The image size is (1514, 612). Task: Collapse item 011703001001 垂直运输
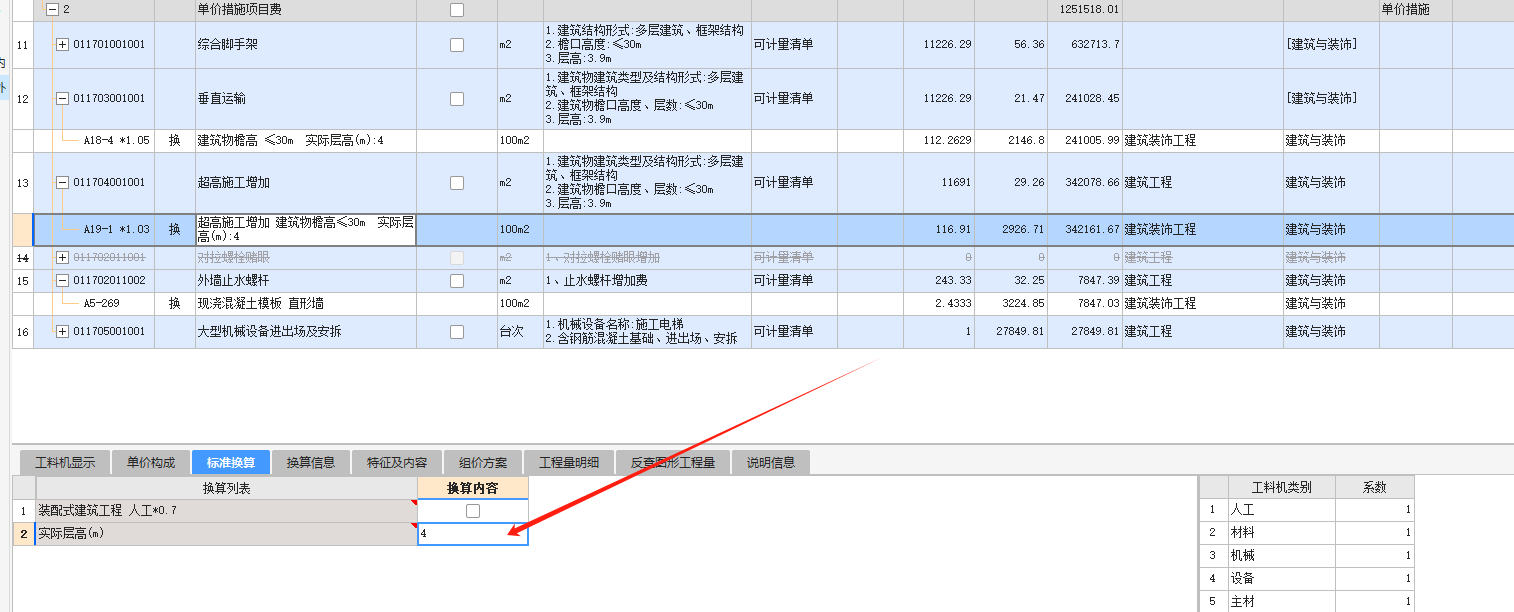point(62,98)
